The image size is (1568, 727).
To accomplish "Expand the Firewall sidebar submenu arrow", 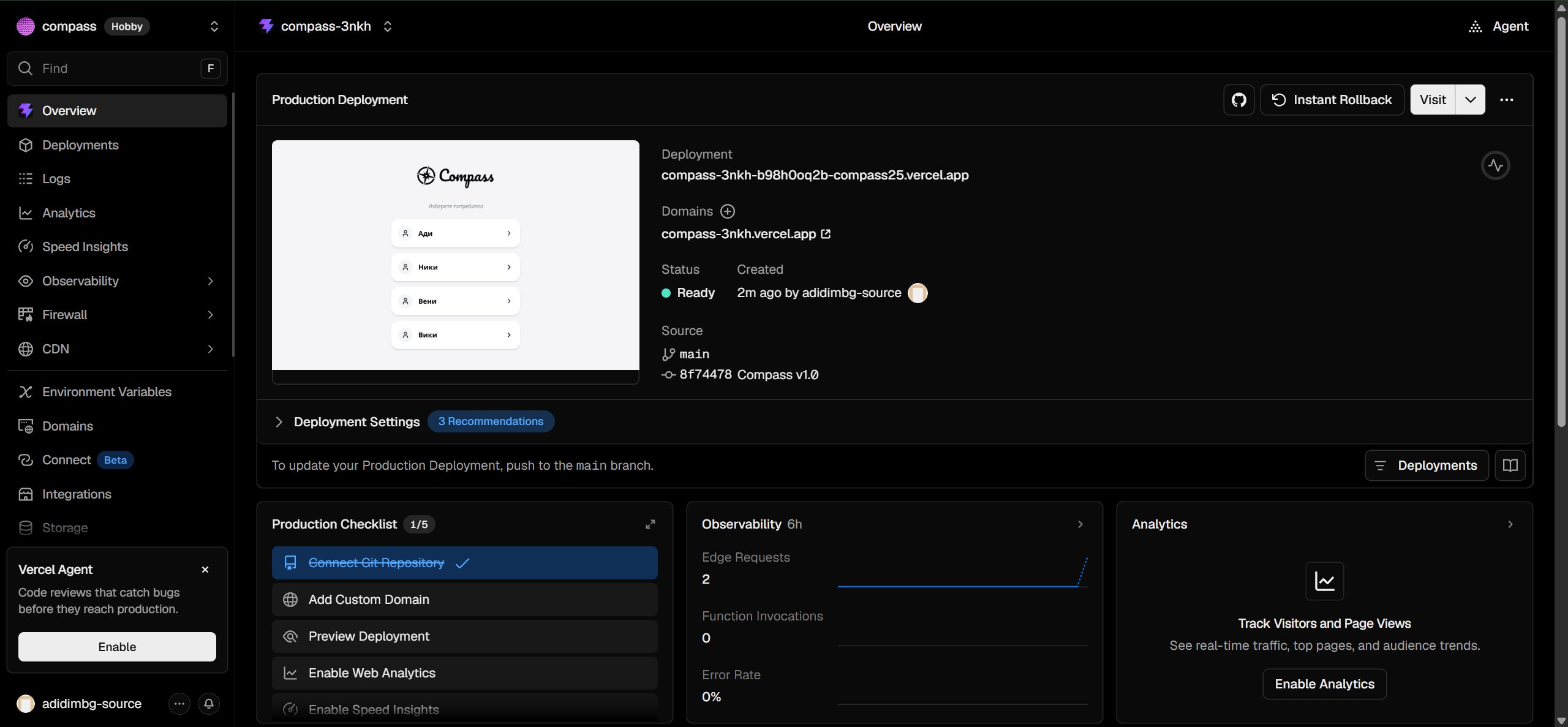I will 210,315.
